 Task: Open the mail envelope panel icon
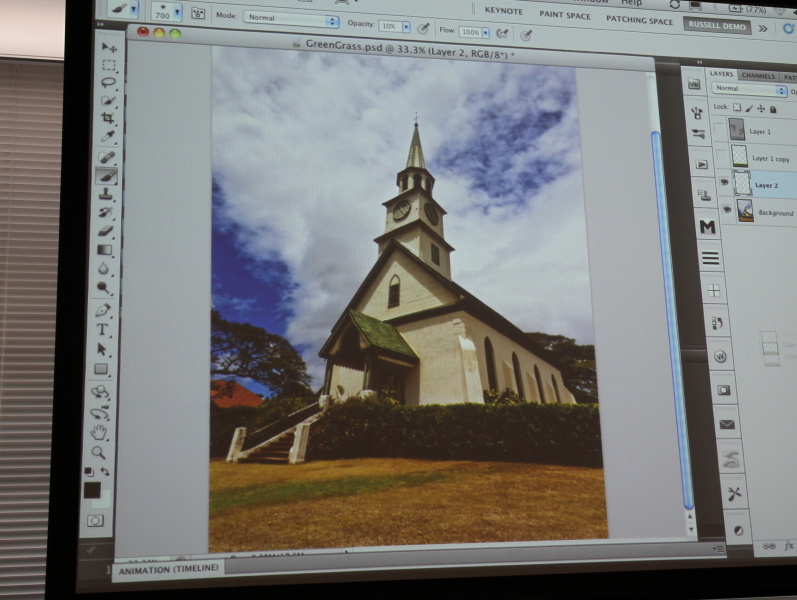tap(727, 424)
